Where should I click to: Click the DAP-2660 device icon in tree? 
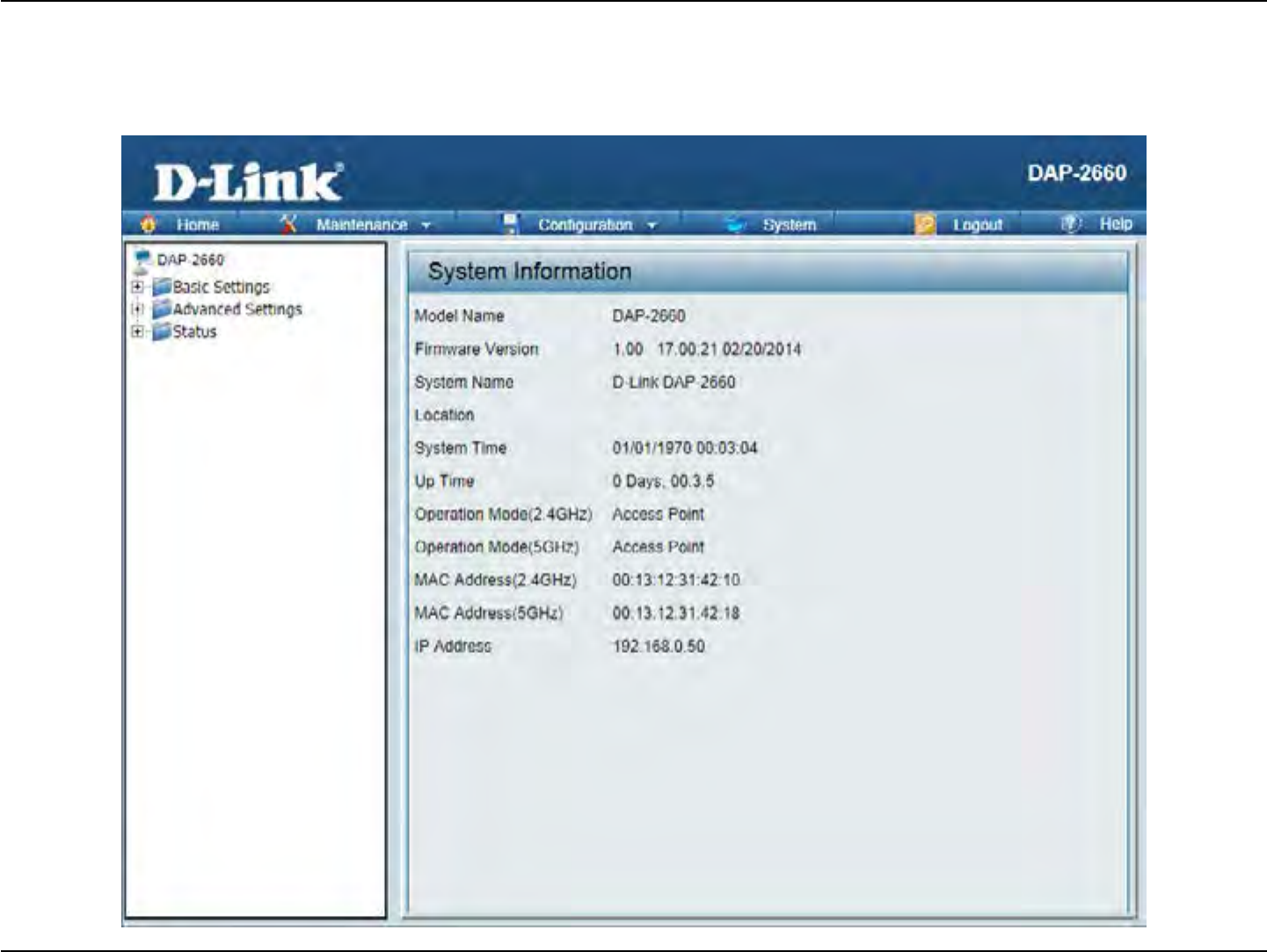coord(141,261)
